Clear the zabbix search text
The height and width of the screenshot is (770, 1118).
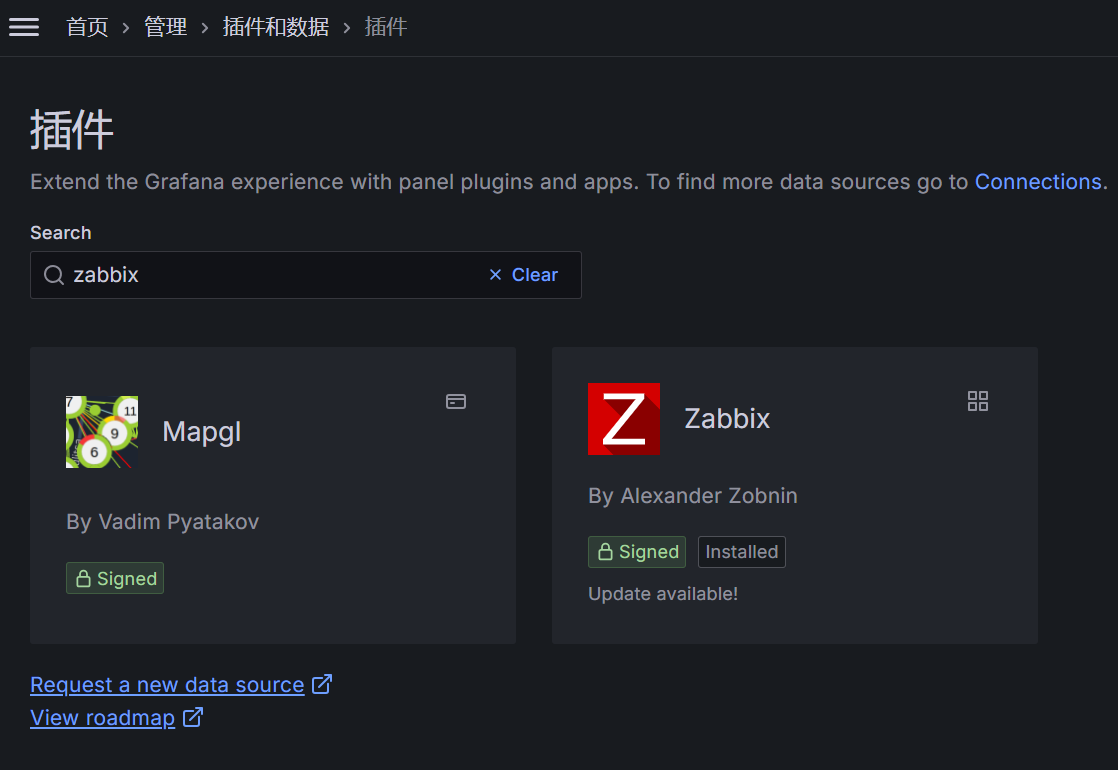(x=524, y=274)
